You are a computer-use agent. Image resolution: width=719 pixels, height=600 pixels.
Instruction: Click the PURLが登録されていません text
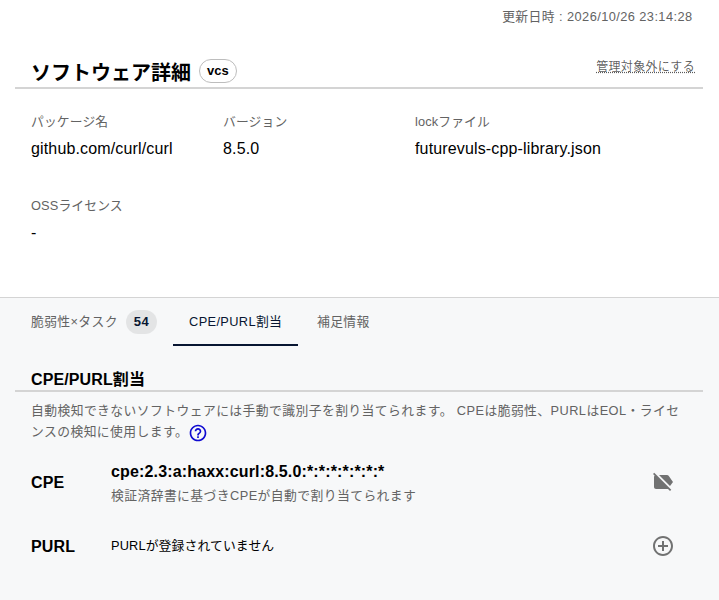pyautogui.click(x=192, y=546)
